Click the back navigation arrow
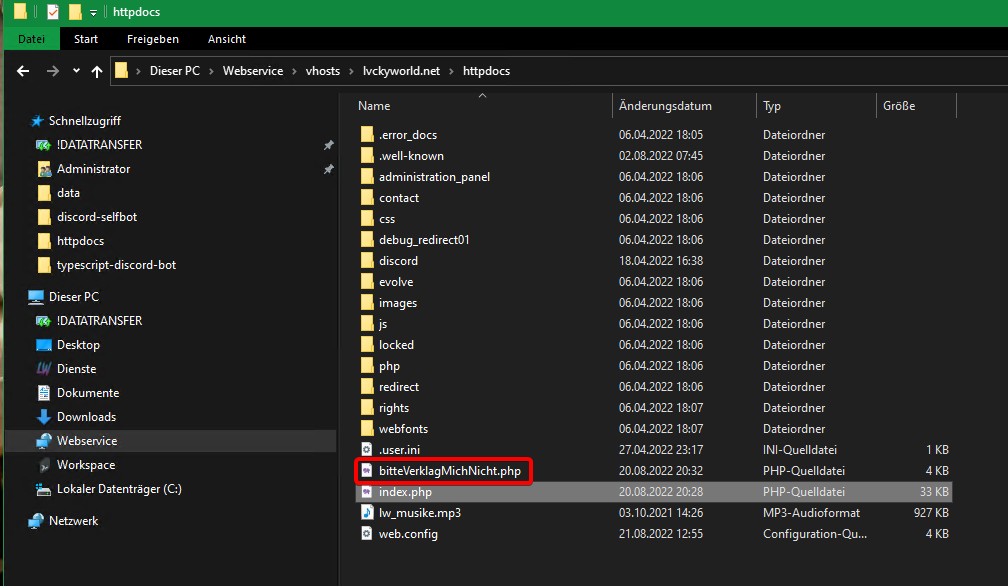Image resolution: width=1008 pixels, height=586 pixels. (x=24, y=71)
